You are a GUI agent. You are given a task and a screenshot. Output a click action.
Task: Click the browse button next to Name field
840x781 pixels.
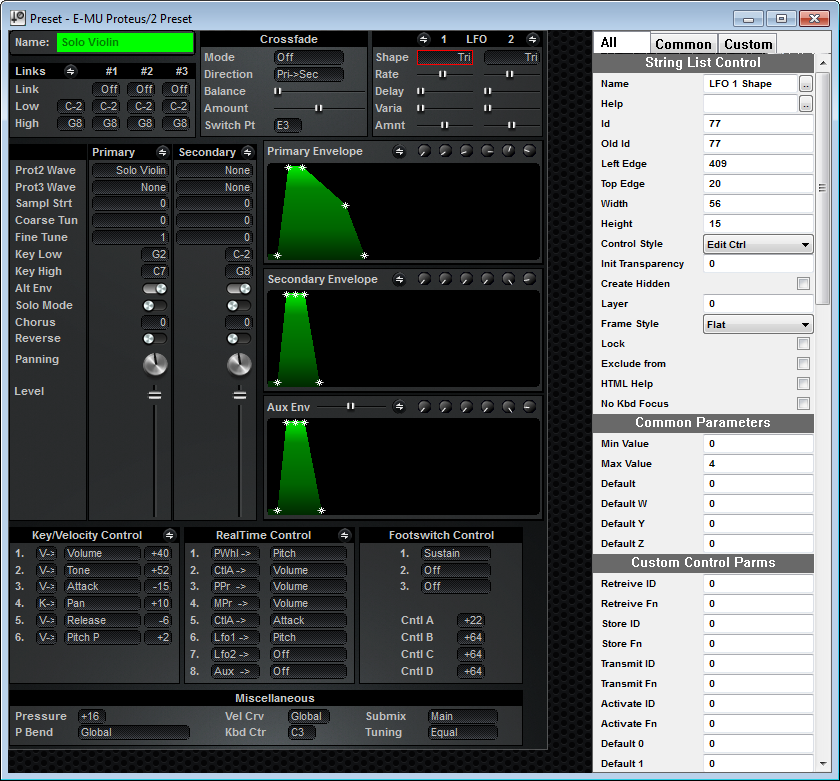point(806,84)
